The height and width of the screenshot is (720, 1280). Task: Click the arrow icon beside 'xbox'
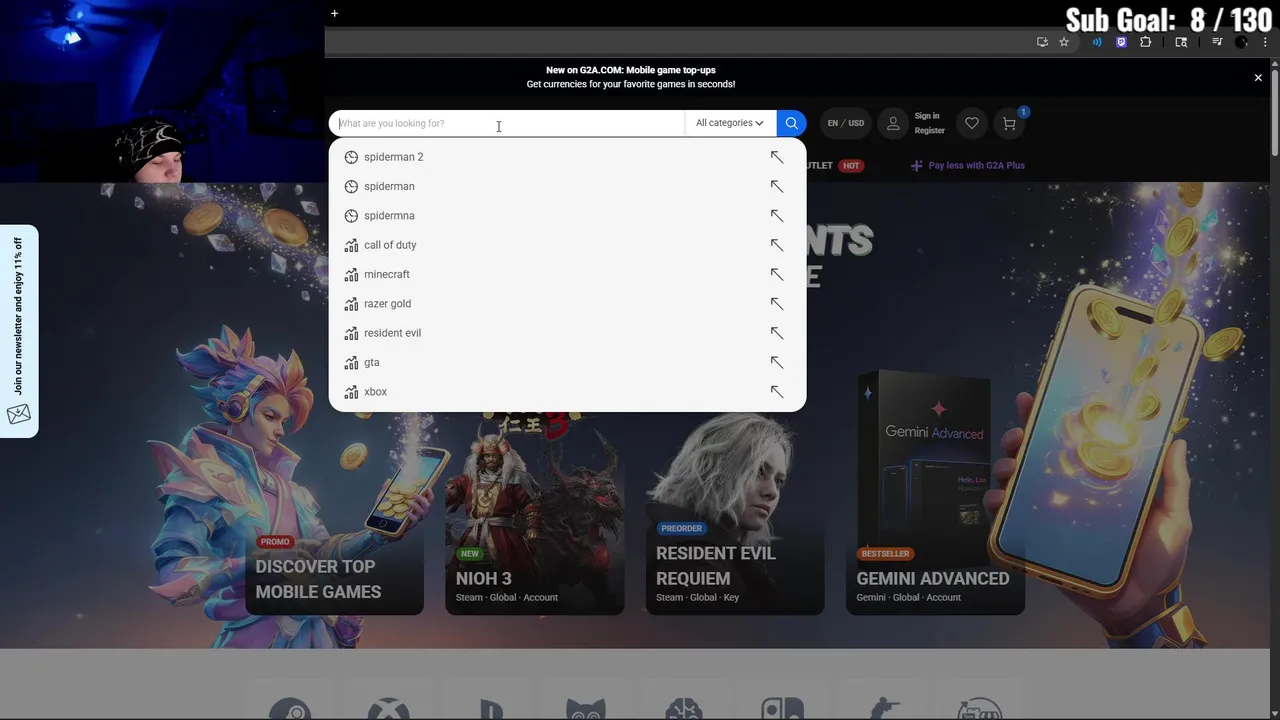(776, 392)
